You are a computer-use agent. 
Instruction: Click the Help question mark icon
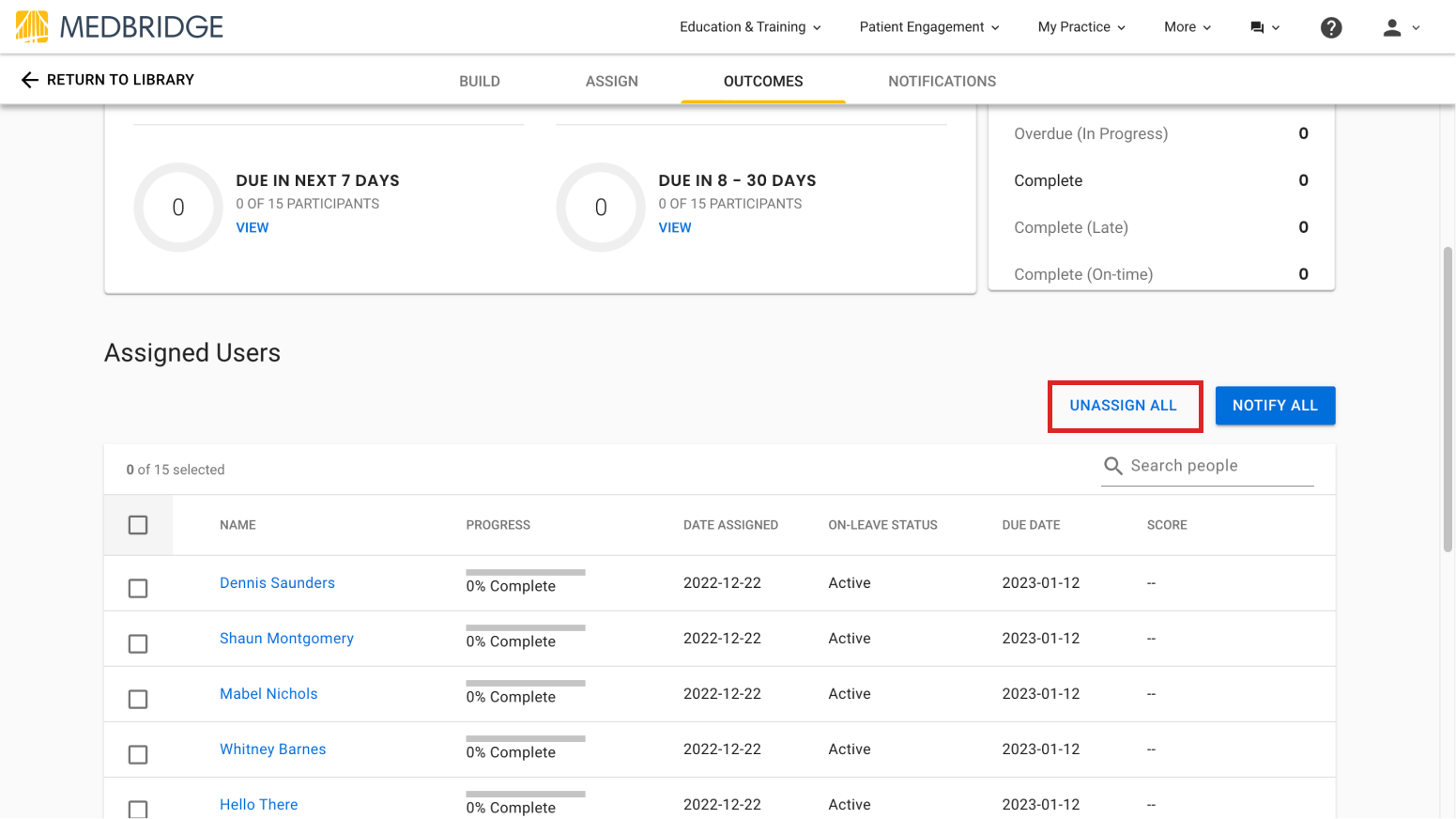point(1331,27)
